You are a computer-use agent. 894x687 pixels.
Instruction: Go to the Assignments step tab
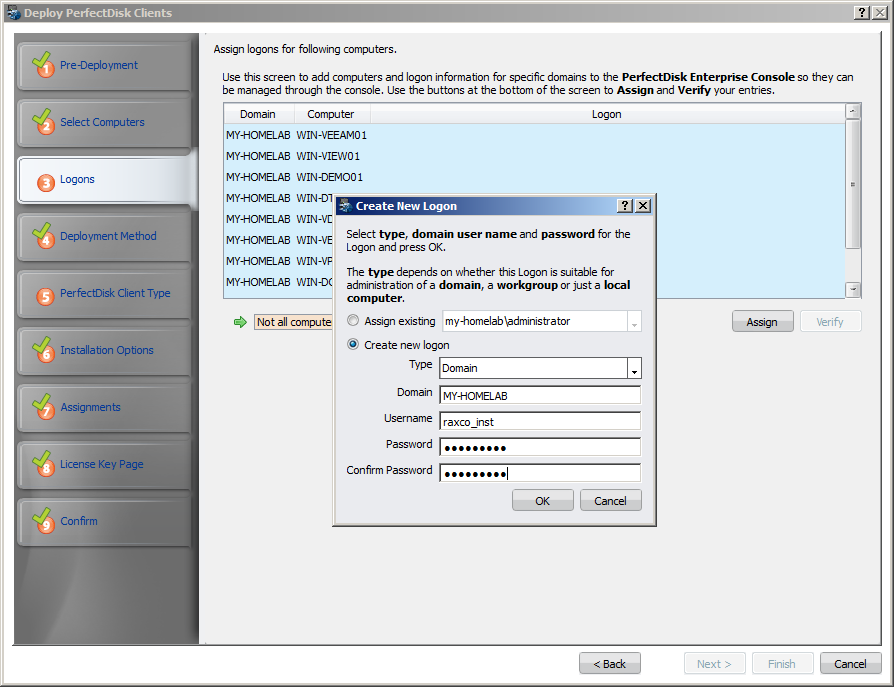tap(90, 407)
